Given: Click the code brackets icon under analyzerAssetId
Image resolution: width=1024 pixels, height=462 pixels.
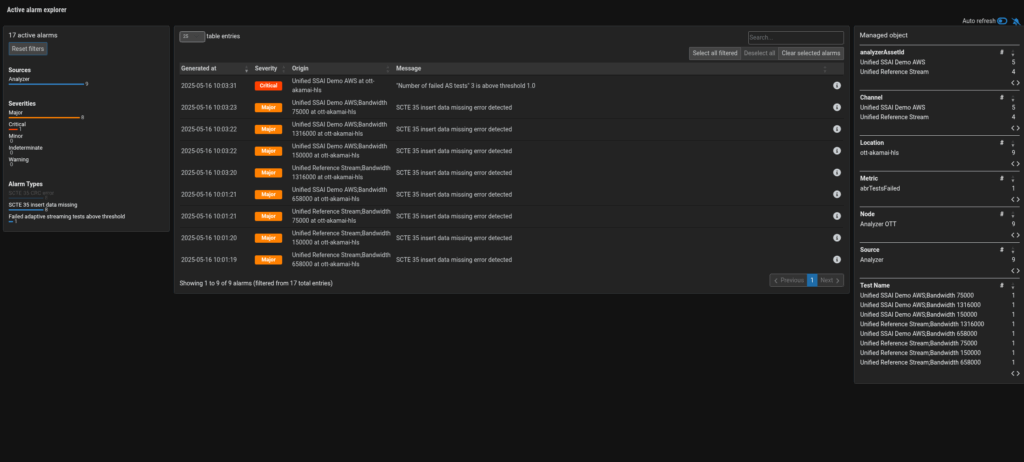Looking at the screenshot, I should (1014, 82).
